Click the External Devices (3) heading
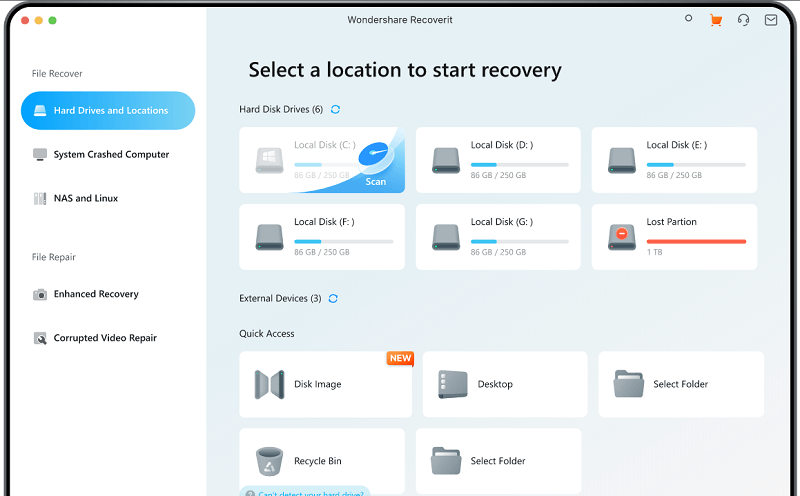This screenshot has width=800, height=496. click(x=280, y=299)
